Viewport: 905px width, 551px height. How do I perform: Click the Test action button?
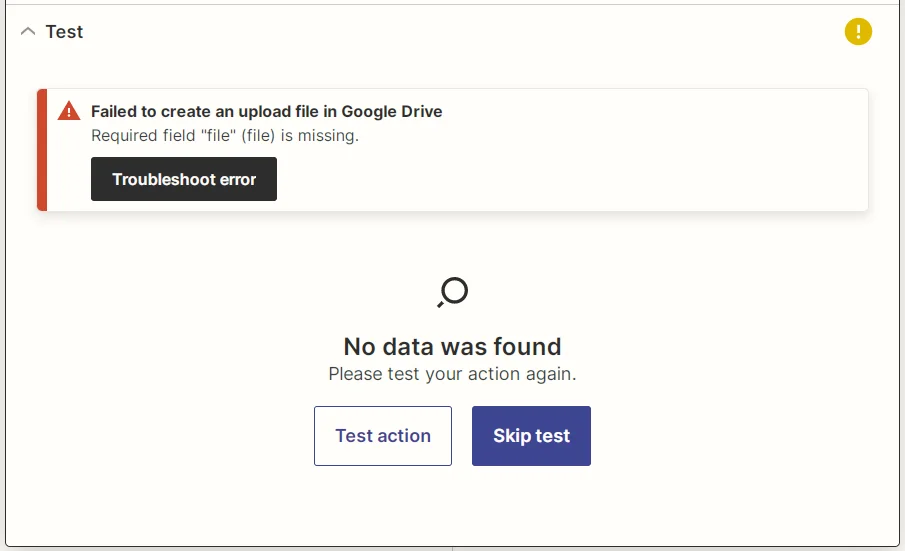tap(383, 436)
